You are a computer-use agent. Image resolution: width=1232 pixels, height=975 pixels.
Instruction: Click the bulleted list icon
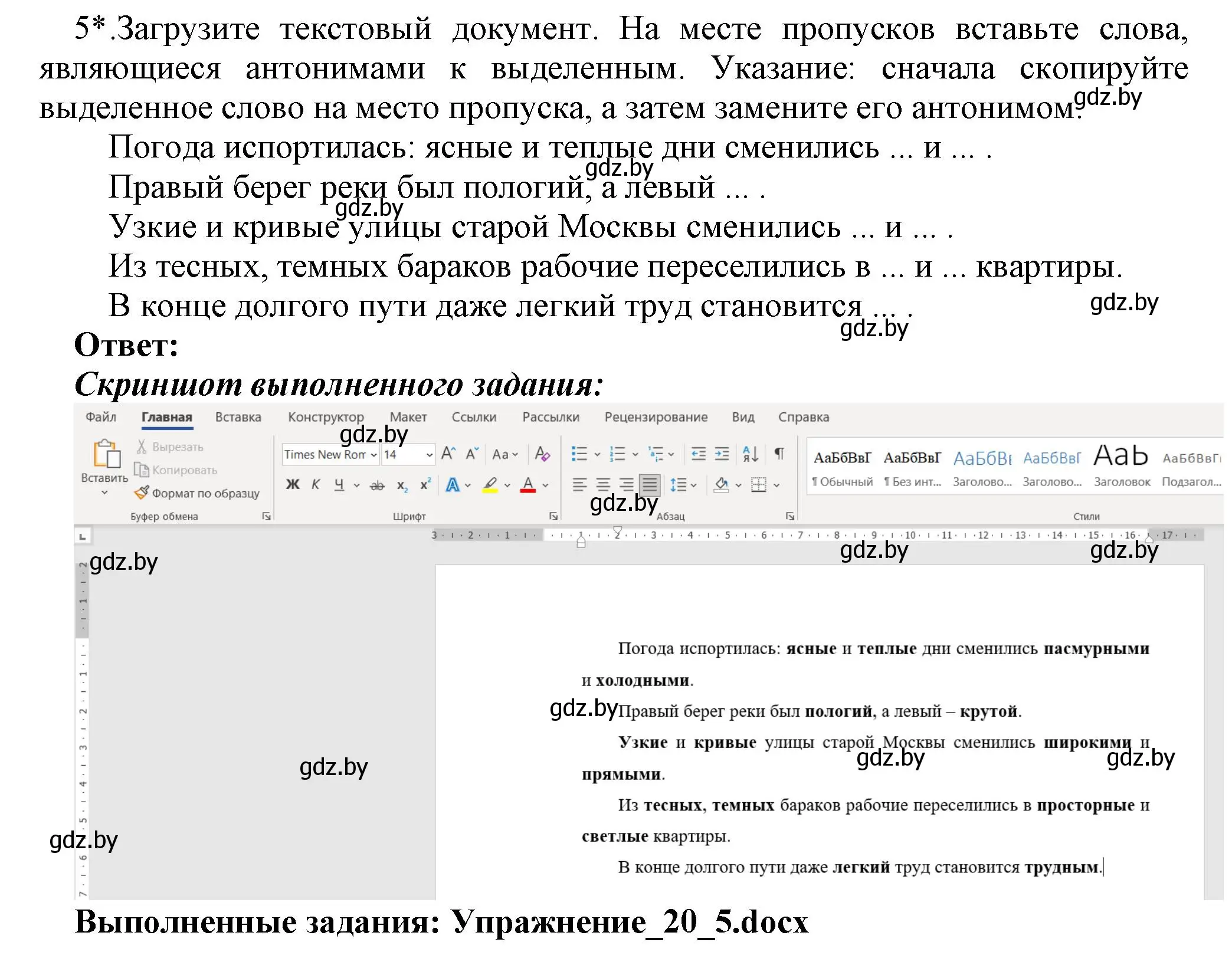pos(579,454)
